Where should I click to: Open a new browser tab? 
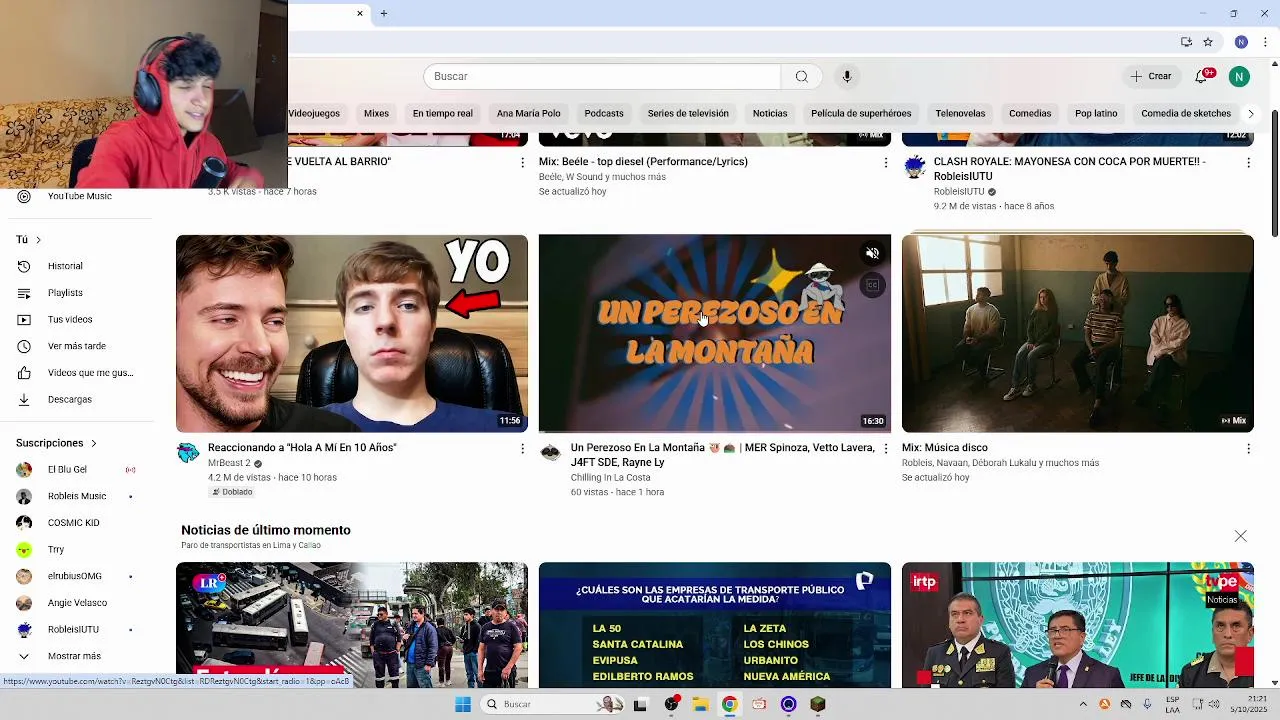pos(383,13)
